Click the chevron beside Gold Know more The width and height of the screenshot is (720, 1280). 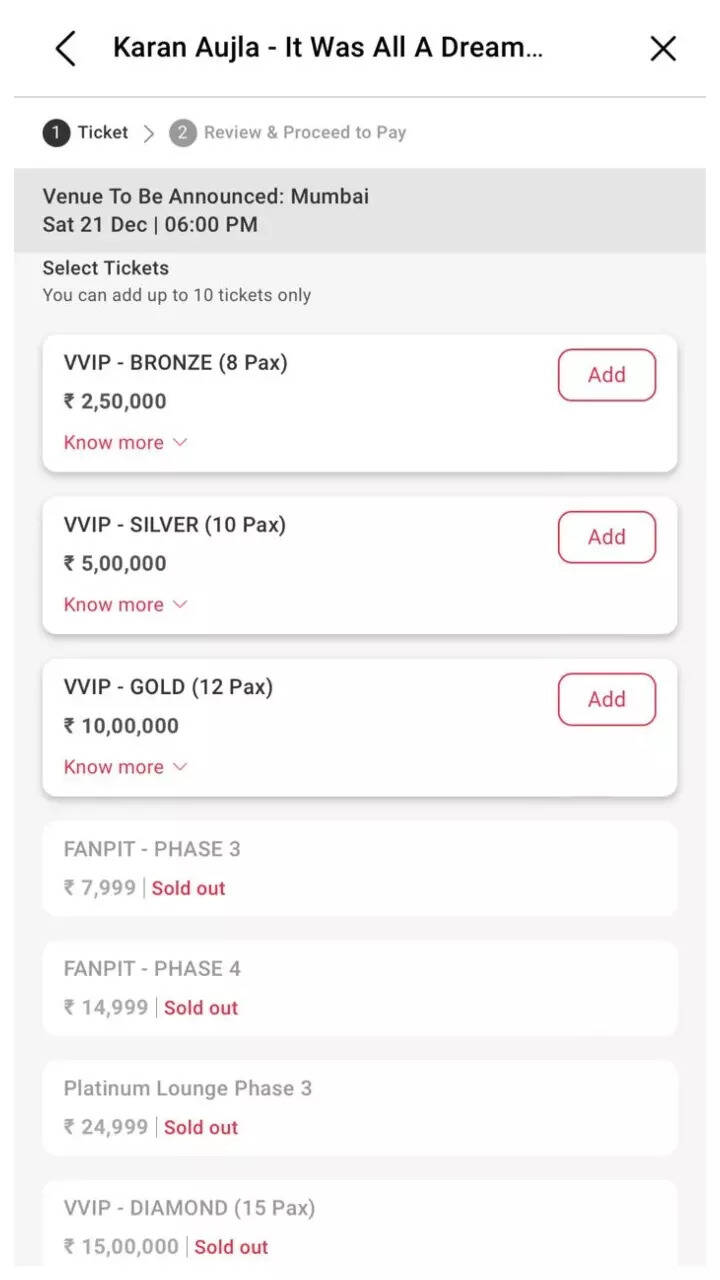[181, 767]
